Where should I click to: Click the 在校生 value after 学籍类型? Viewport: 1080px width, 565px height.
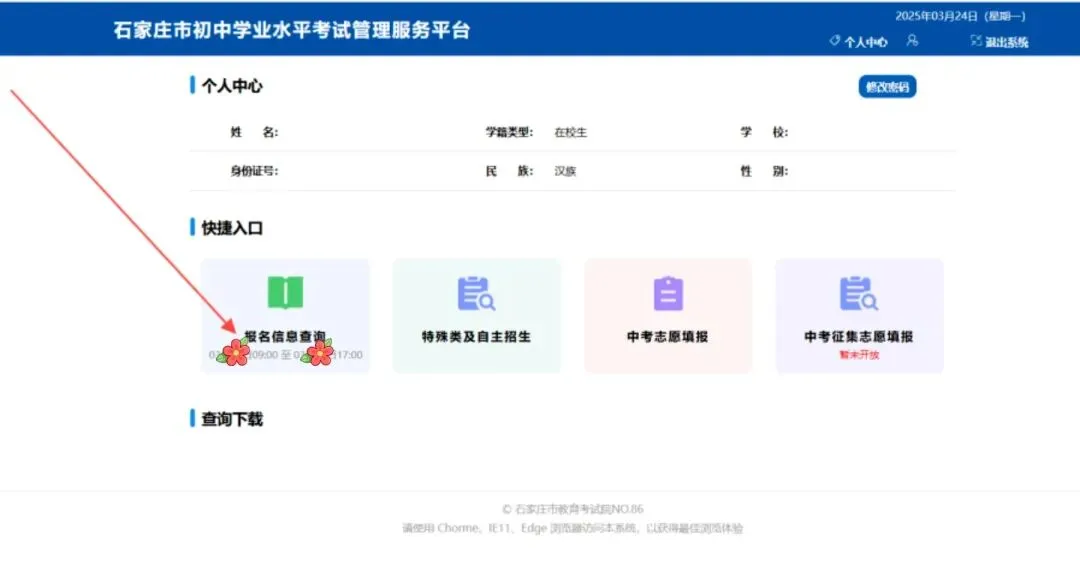[x=570, y=132]
